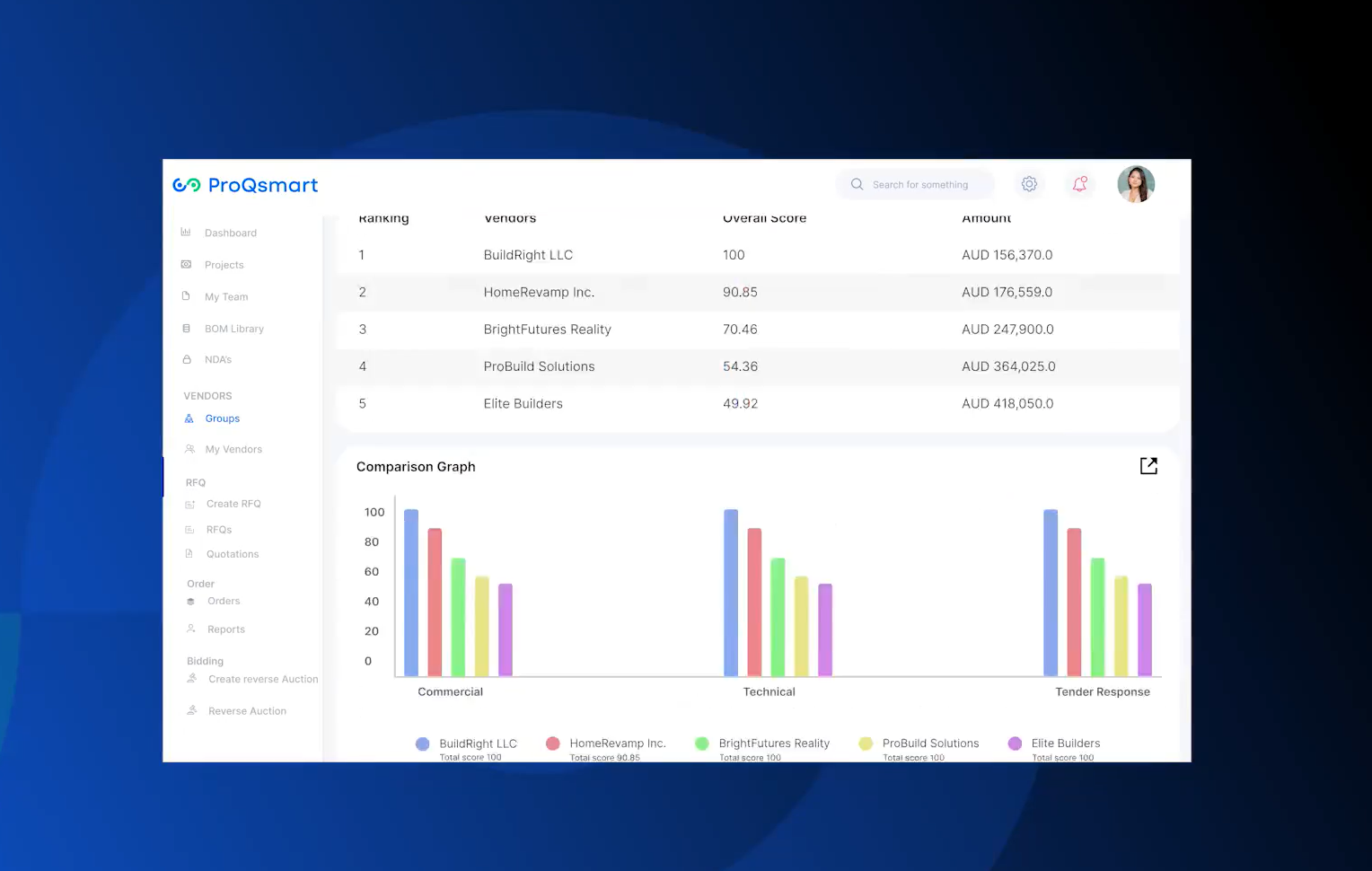Click the Commercial chart category label

(450, 691)
